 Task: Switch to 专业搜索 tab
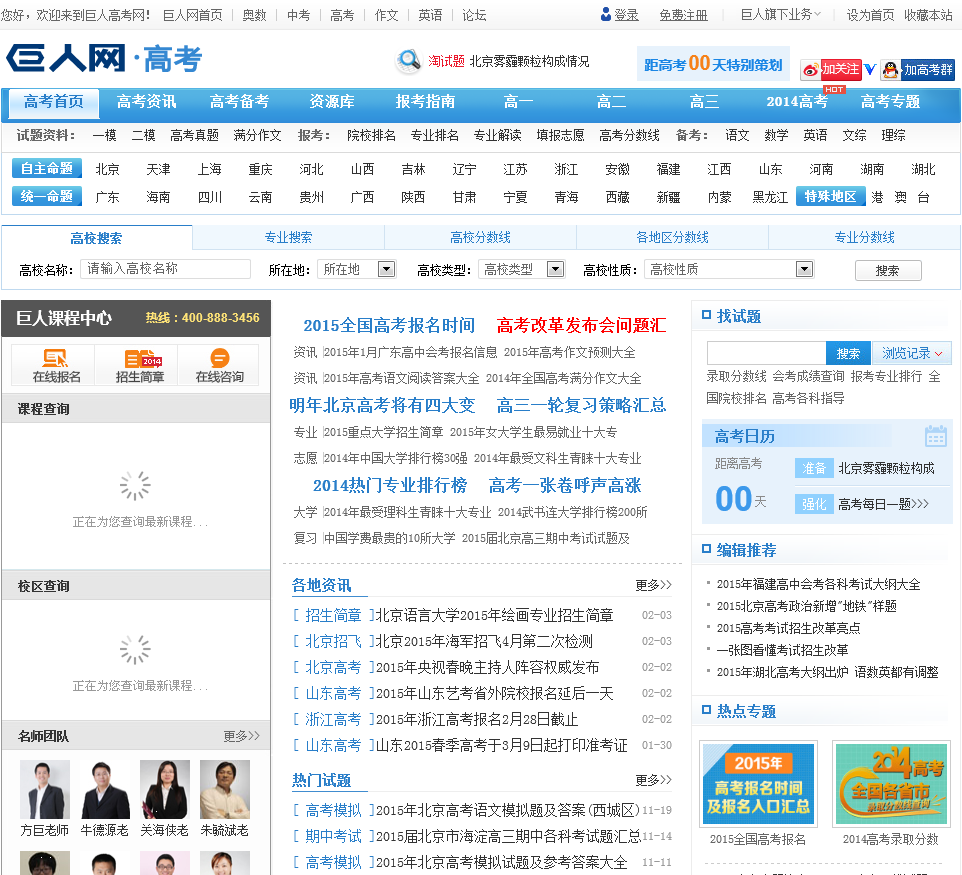click(x=288, y=237)
